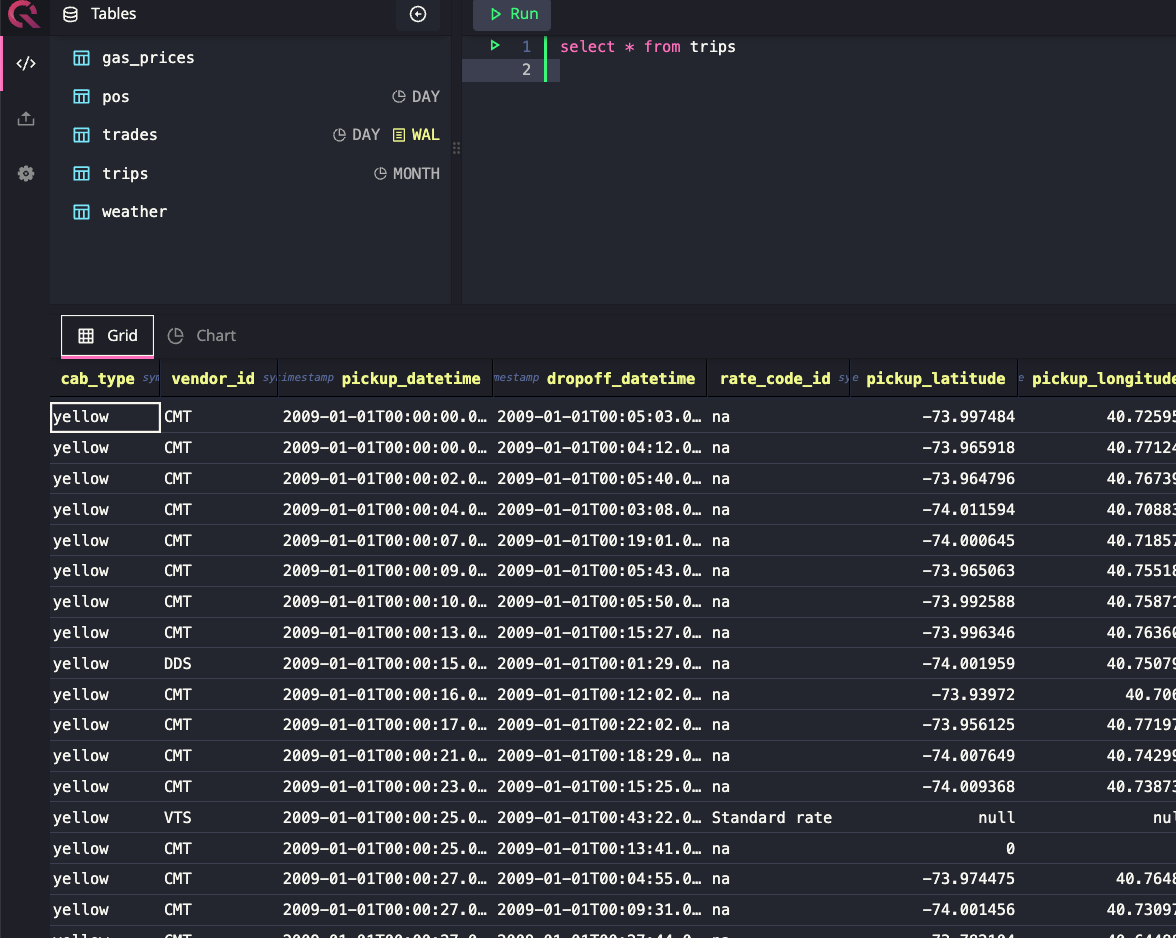The height and width of the screenshot is (938, 1176).
Task: Click the WAL icon on trades row
Action: (399, 135)
